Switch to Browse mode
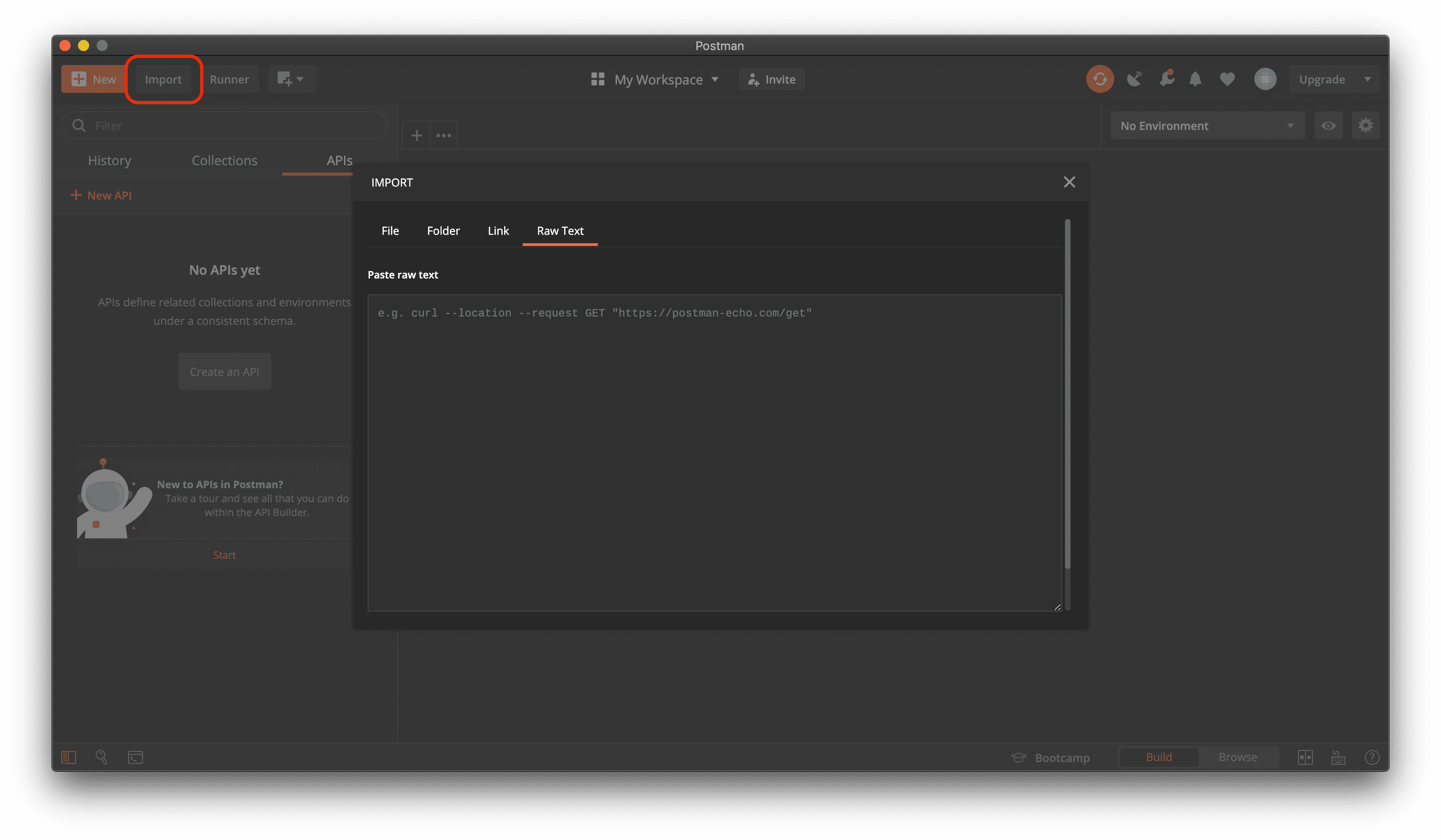The width and height of the screenshot is (1441, 840). click(x=1237, y=757)
